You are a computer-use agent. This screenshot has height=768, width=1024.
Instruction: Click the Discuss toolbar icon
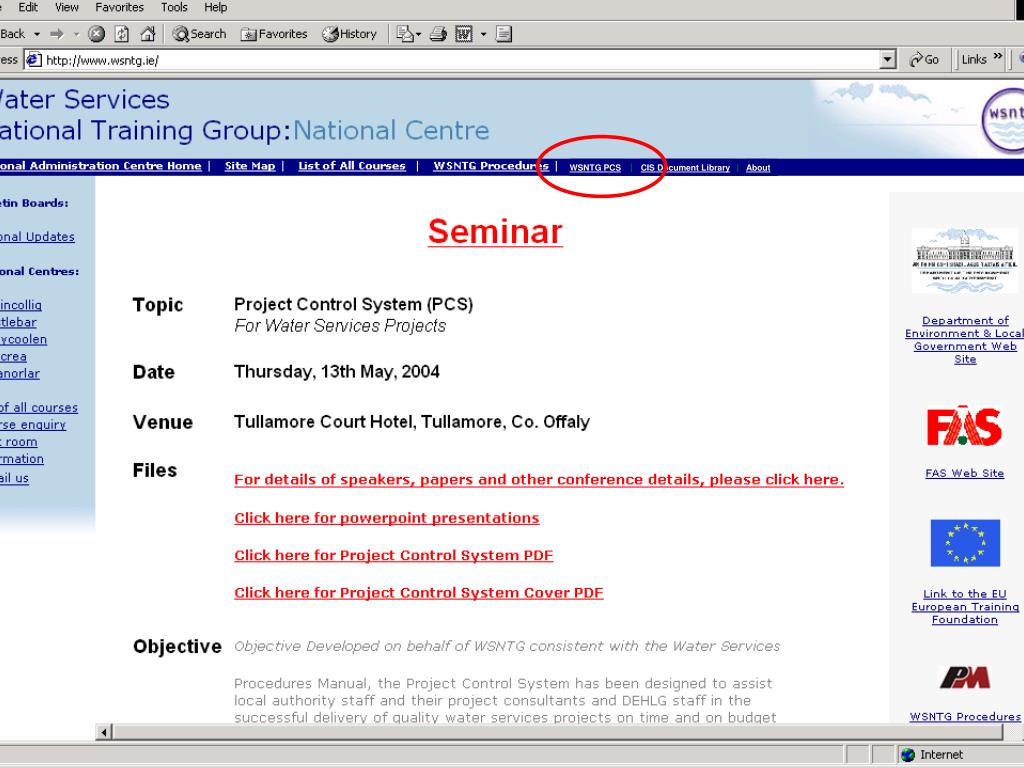504,34
